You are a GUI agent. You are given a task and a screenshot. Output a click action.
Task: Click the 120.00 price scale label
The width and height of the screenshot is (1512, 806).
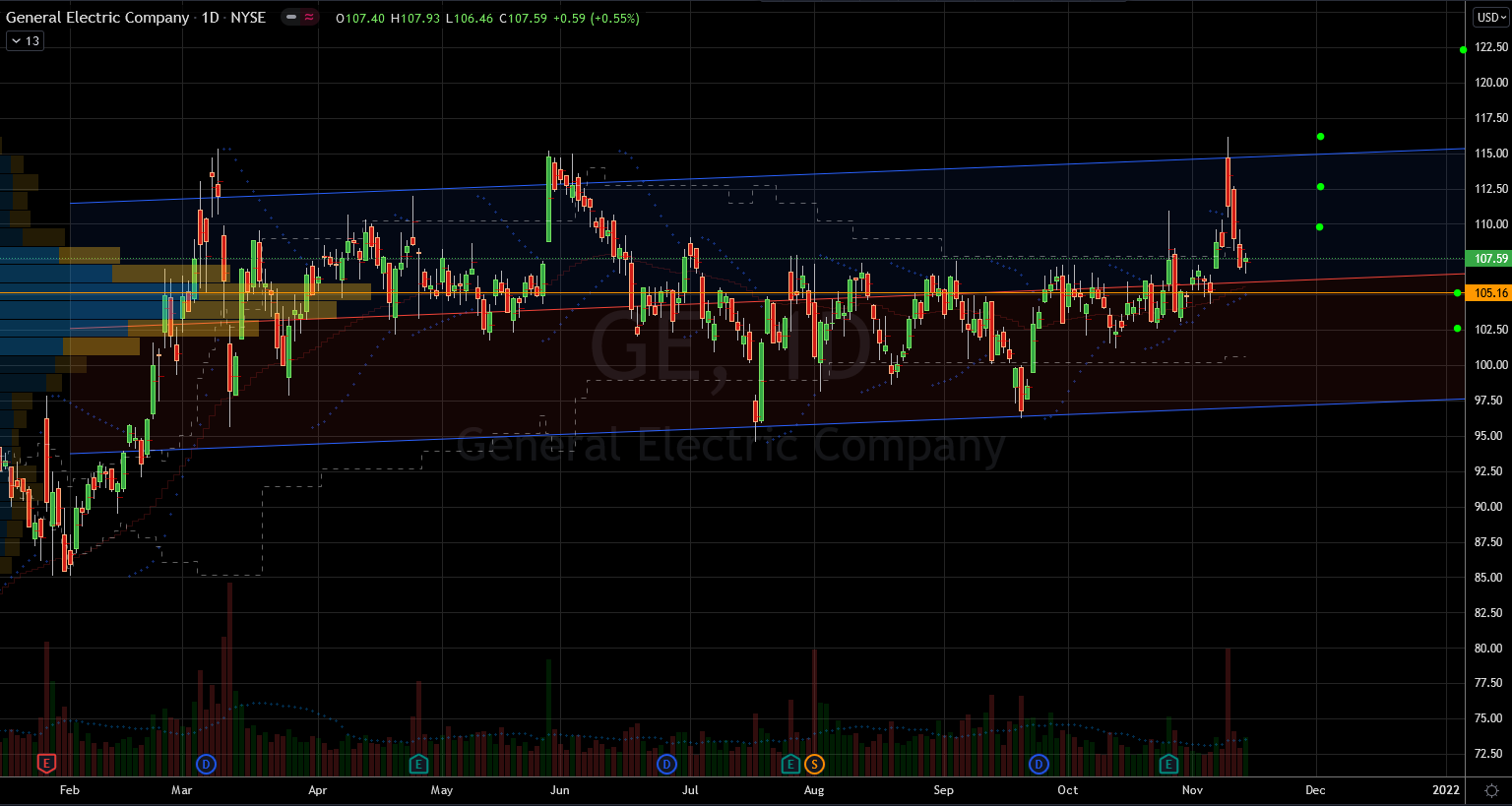[x=1491, y=83]
